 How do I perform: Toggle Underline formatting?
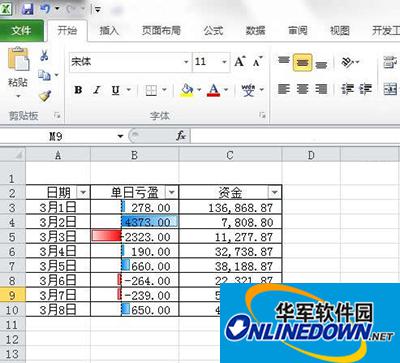point(115,90)
